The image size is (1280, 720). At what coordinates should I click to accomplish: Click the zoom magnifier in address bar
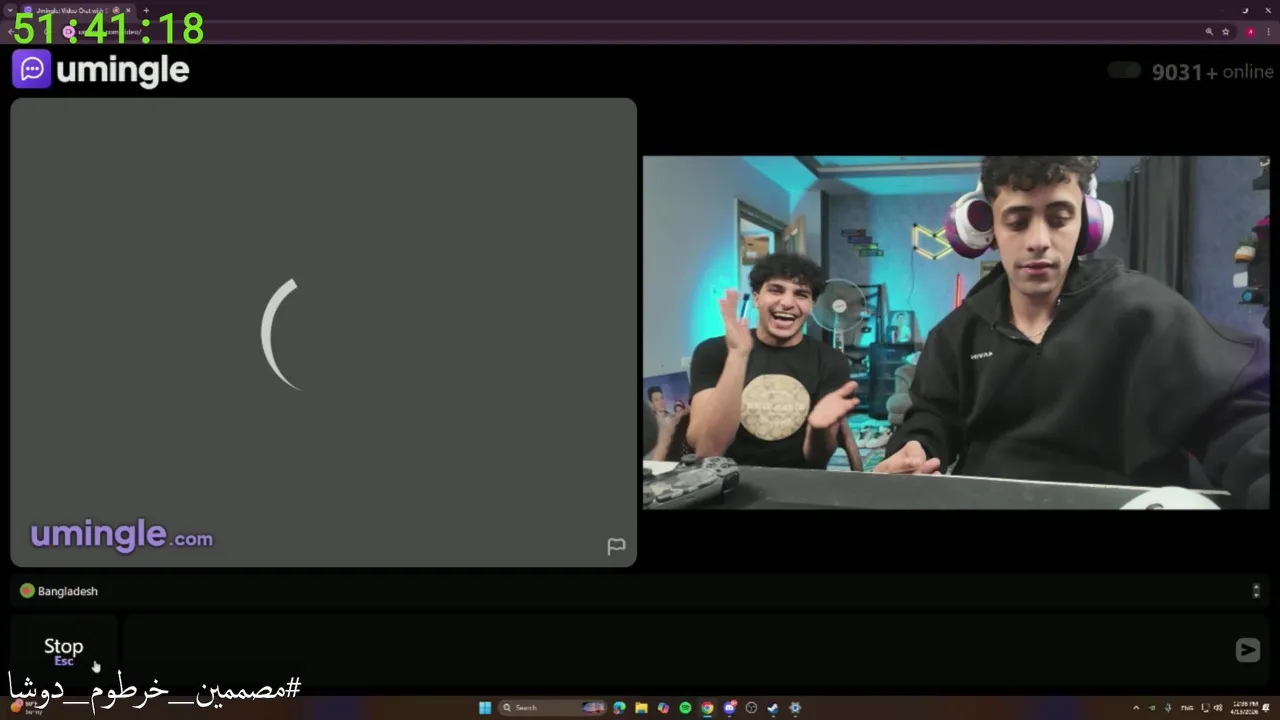[x=1209, y=32]
